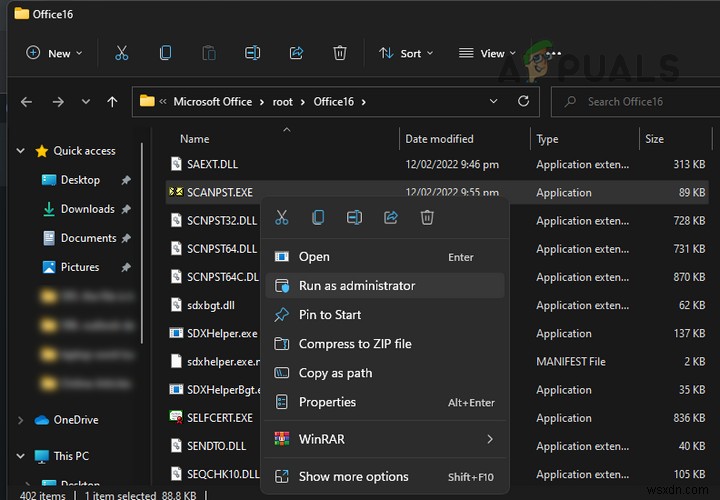Click the Delete icon in the context menu
Viewport: 720px width, 500px height.
click(x=427, y=217)
